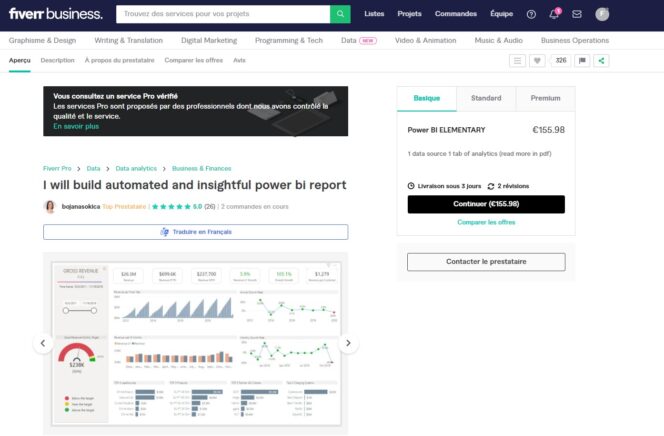The width and height of the screenshot is (664, 436).
Task: Report this gig with flag icon
Action: [x=582, y=60]
